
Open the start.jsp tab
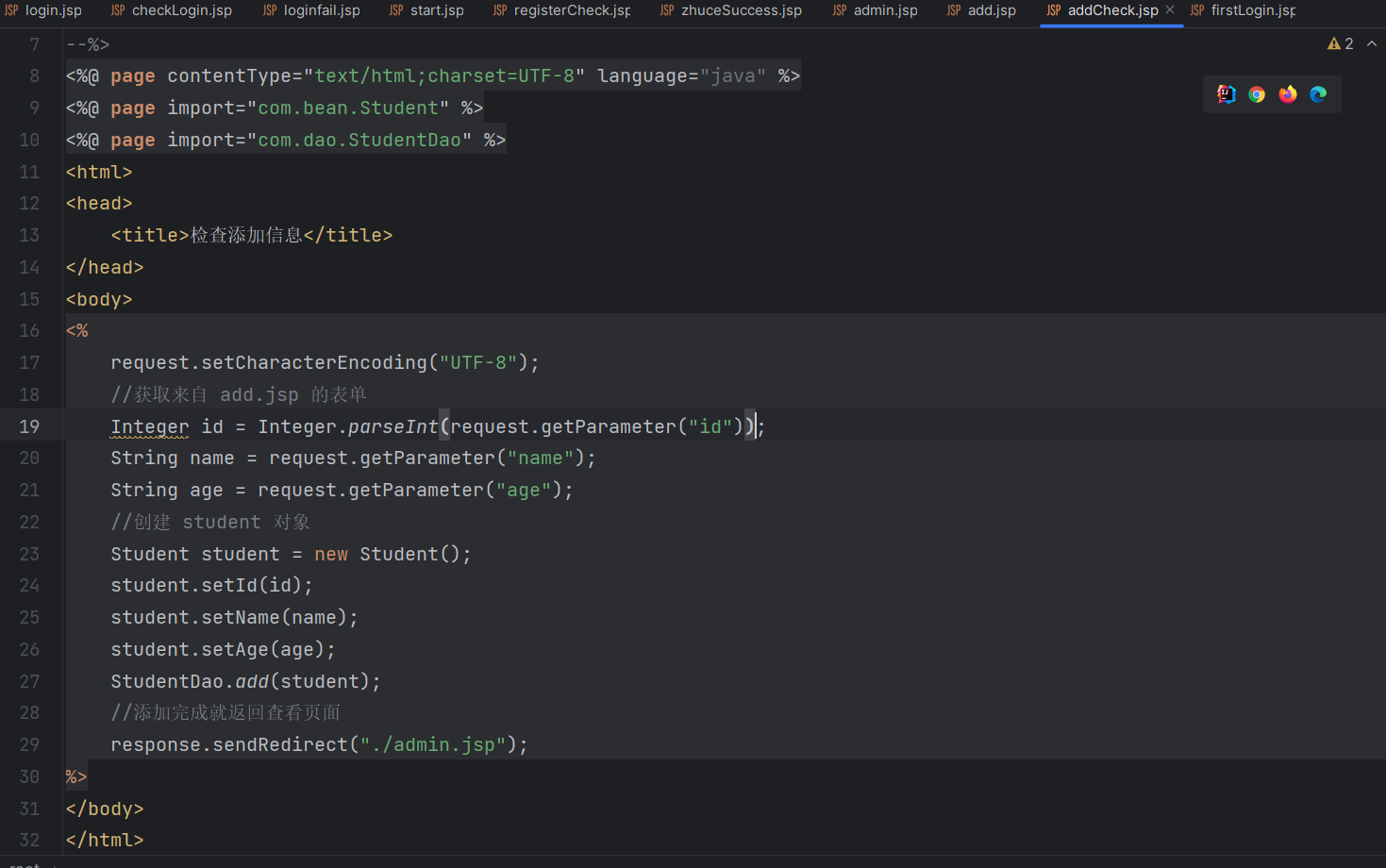point(426,10)
